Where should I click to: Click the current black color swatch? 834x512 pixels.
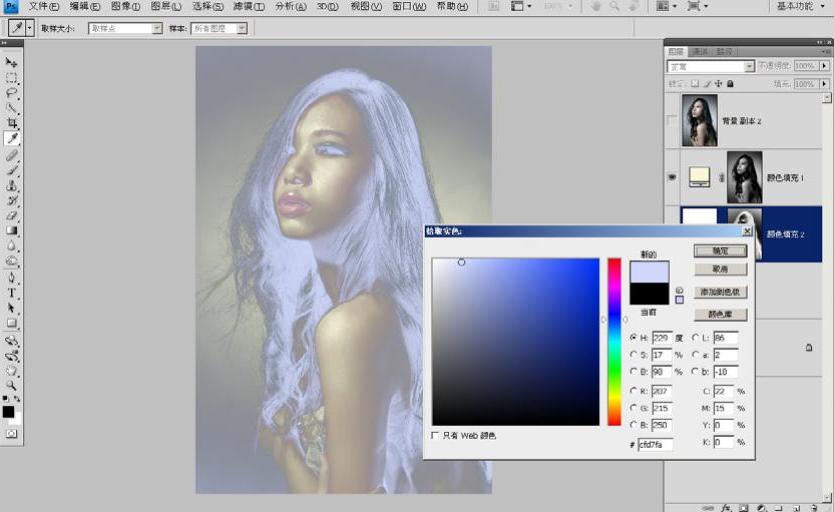click(649, 294)
